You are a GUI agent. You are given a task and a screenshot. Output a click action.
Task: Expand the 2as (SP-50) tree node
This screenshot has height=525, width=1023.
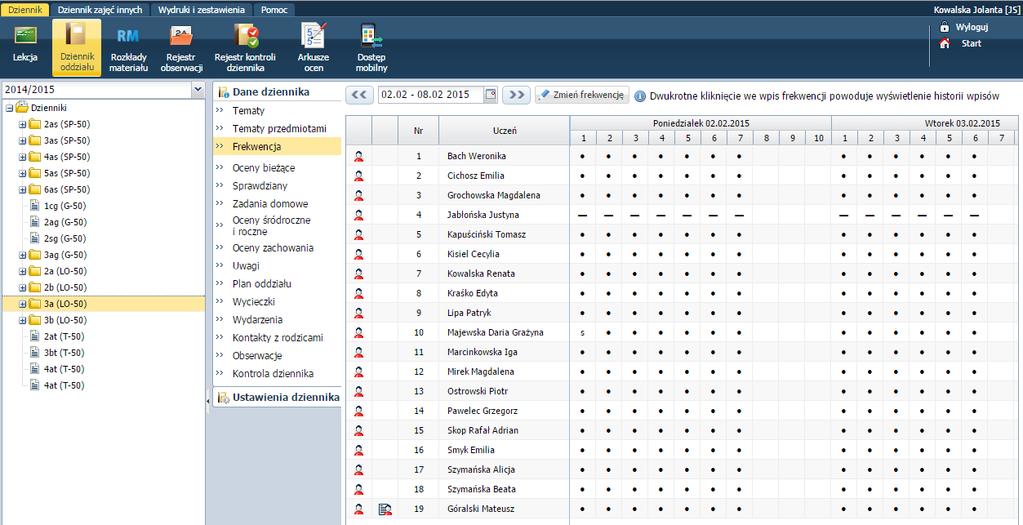pos(22,125)
